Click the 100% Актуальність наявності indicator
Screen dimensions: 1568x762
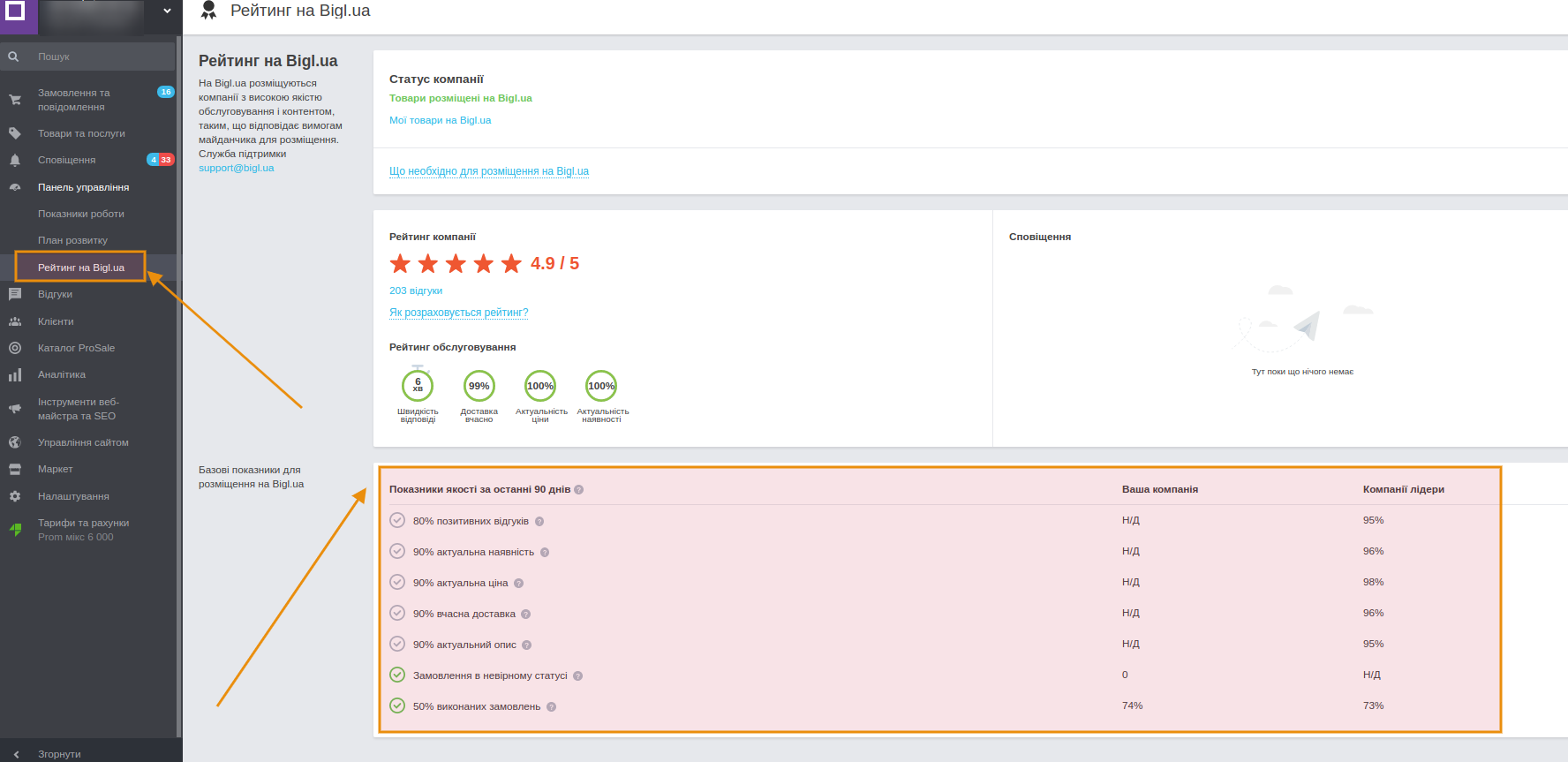601,386
